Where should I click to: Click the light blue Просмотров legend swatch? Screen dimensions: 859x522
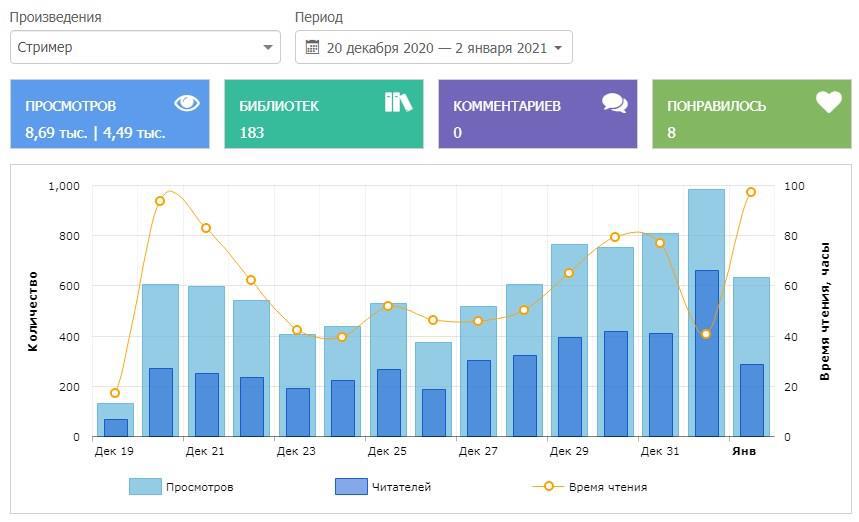(145, 487)
